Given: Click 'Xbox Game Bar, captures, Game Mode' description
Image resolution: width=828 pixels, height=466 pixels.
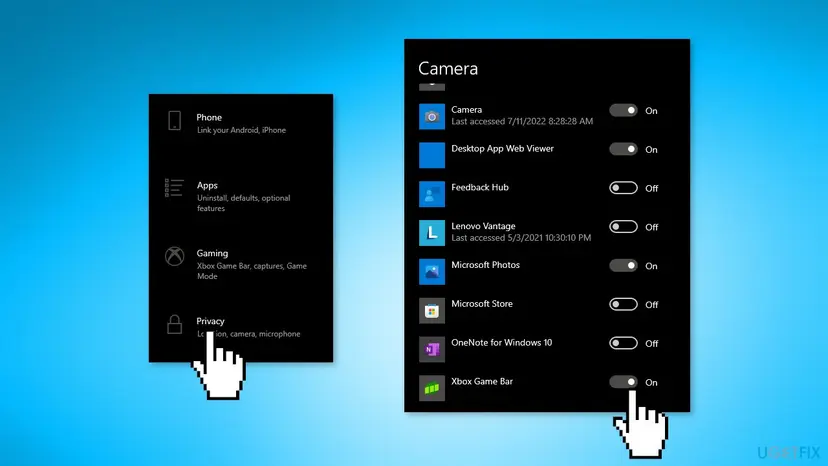Looking at the screenshot, I should tap(251, 271).
